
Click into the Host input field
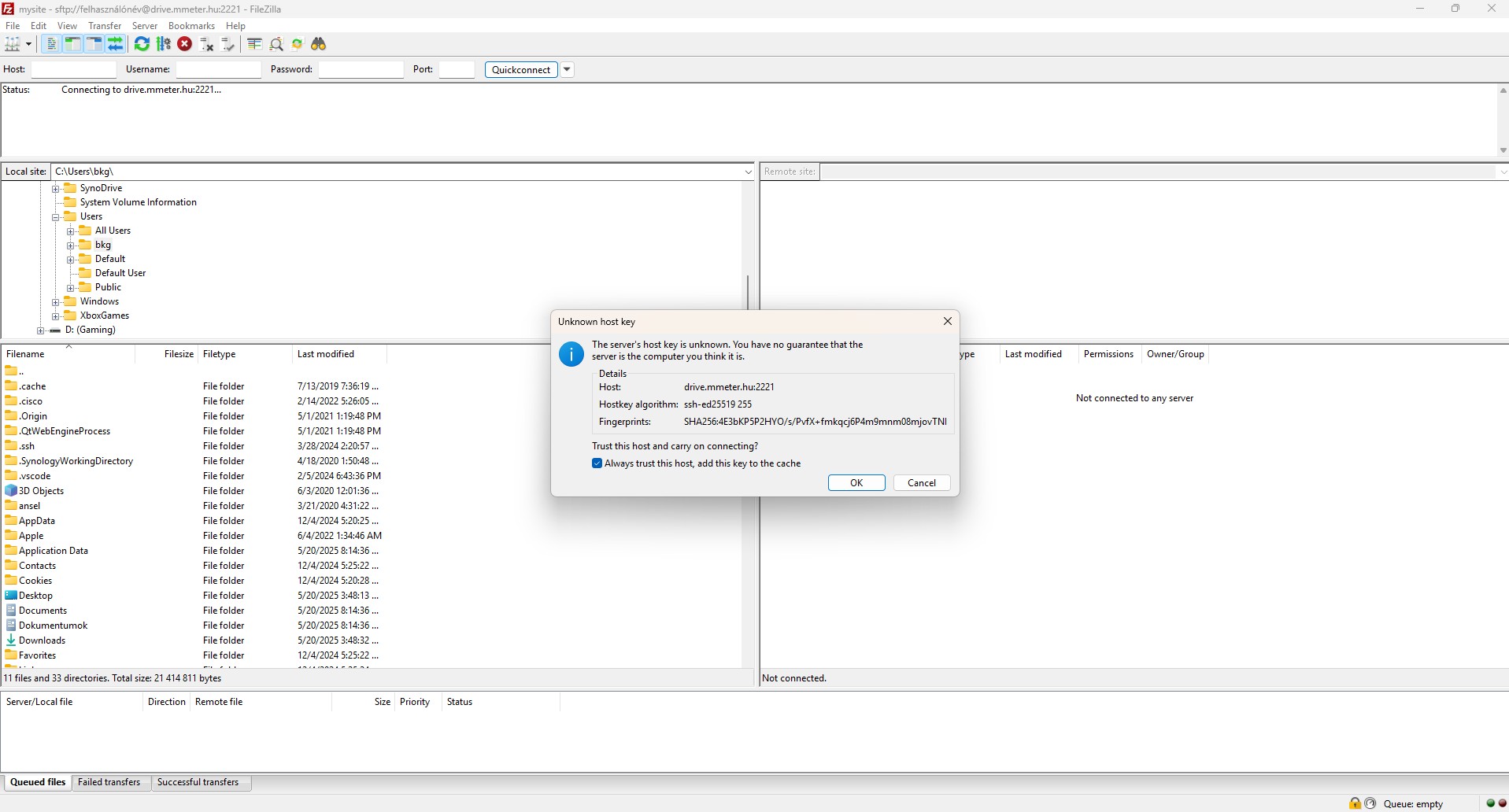coord(74,69)
